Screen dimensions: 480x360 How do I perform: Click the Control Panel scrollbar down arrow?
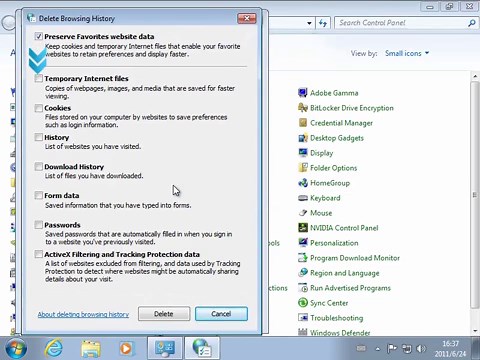point(475,331)
